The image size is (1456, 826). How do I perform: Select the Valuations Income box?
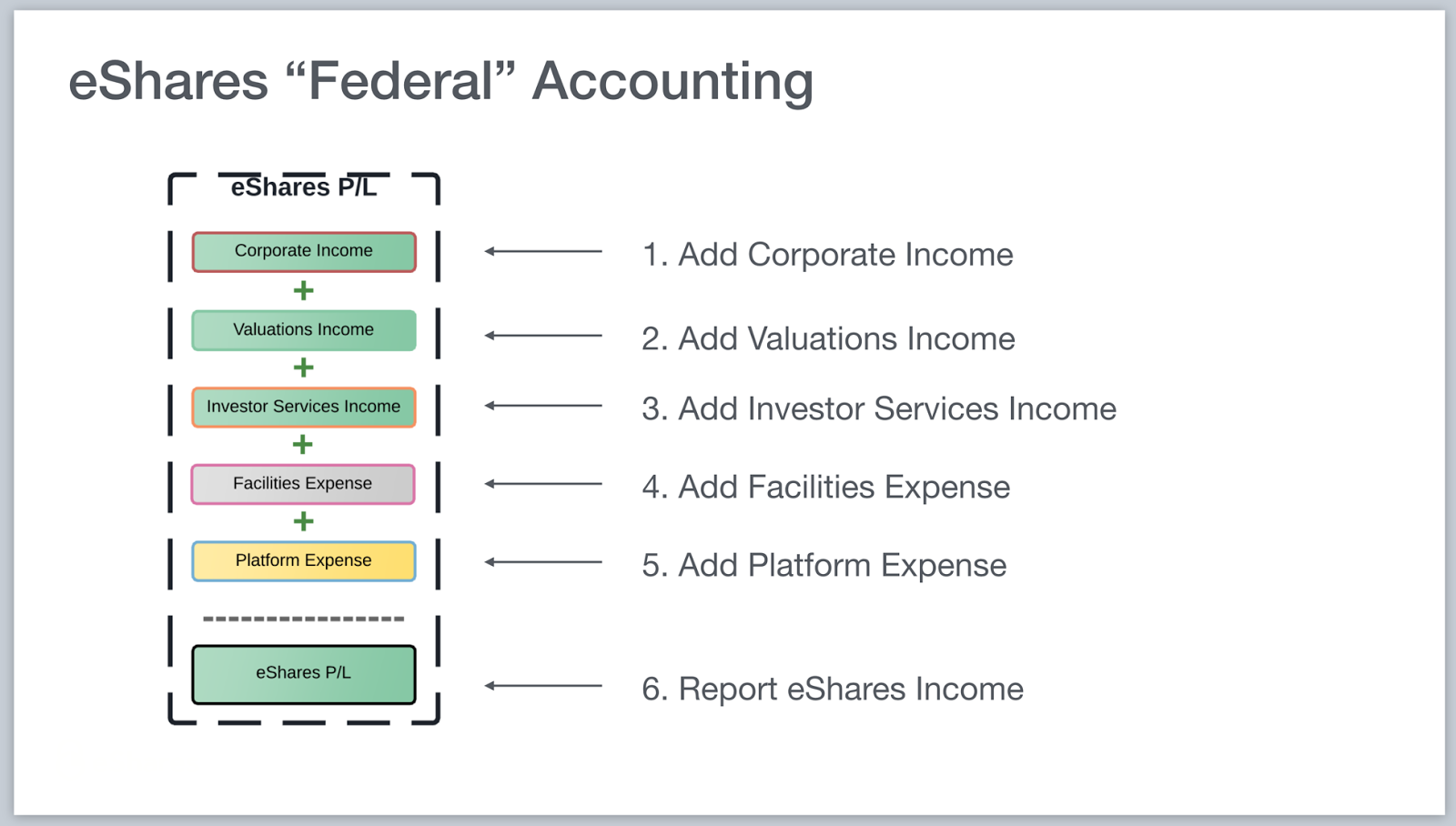[x=304, y=330]
